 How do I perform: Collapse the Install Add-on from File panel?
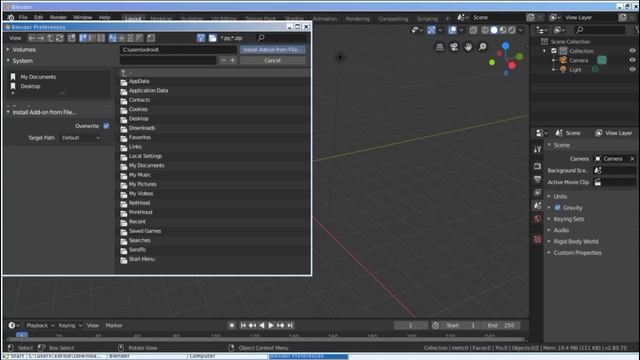click(8, 112)
